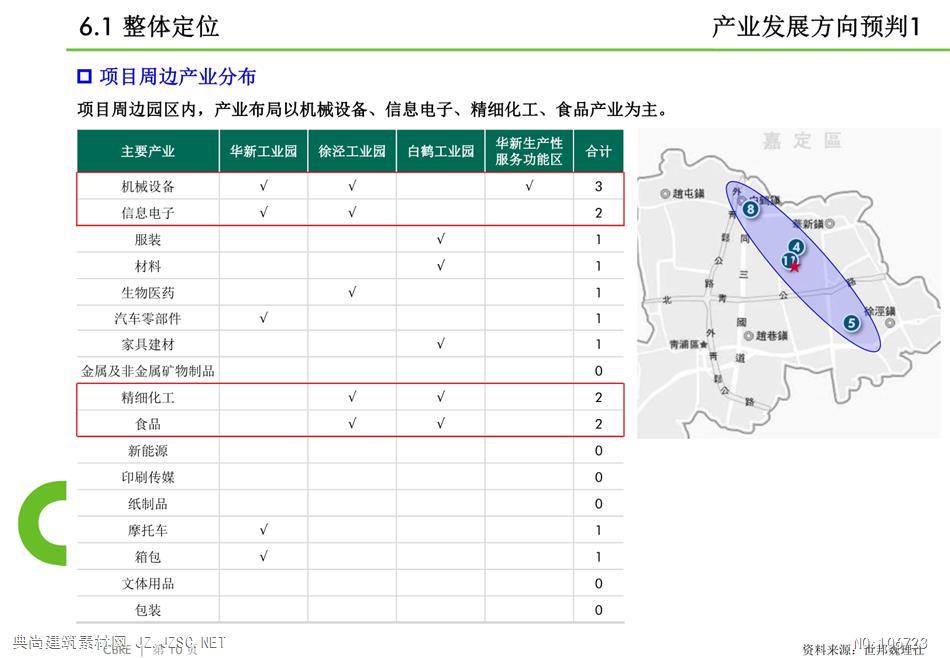Select marker 4 on the map
Image resolution: width=950 pixels, height=658 pixels.
coord(796,247)
